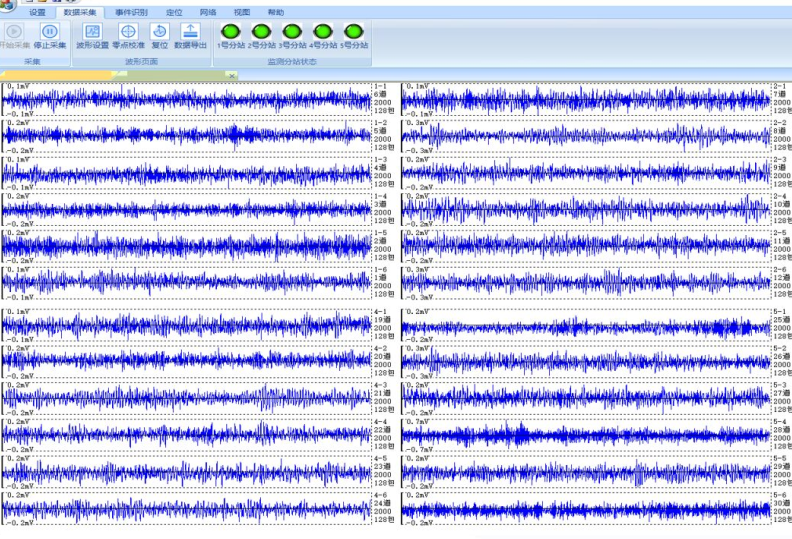The width and height of the screenshot is (792, 539).
Task: Select the channel 5-3 waveform trace
Action: (586, 399)
